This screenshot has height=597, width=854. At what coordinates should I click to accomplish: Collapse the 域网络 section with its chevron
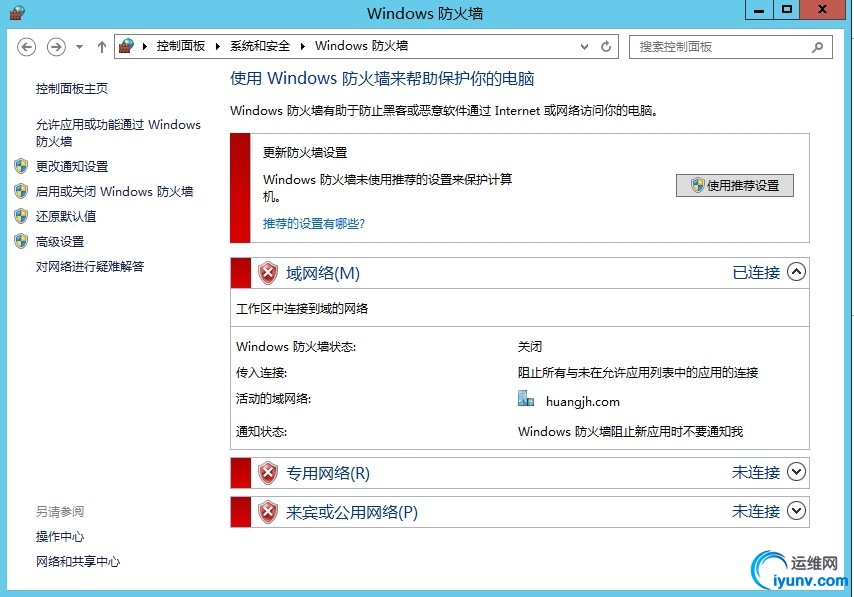coord(796,272)
